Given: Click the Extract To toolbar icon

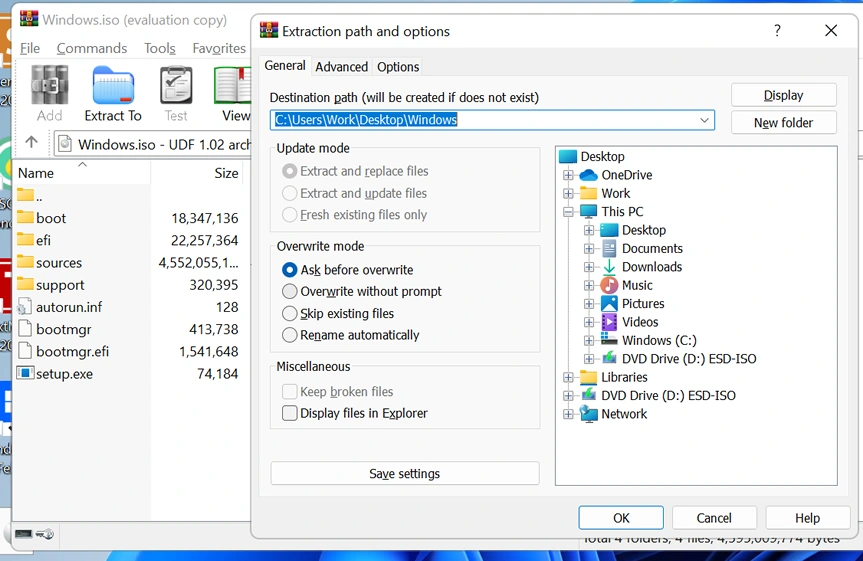Looking at the screenshot, I should coord(113,85).
